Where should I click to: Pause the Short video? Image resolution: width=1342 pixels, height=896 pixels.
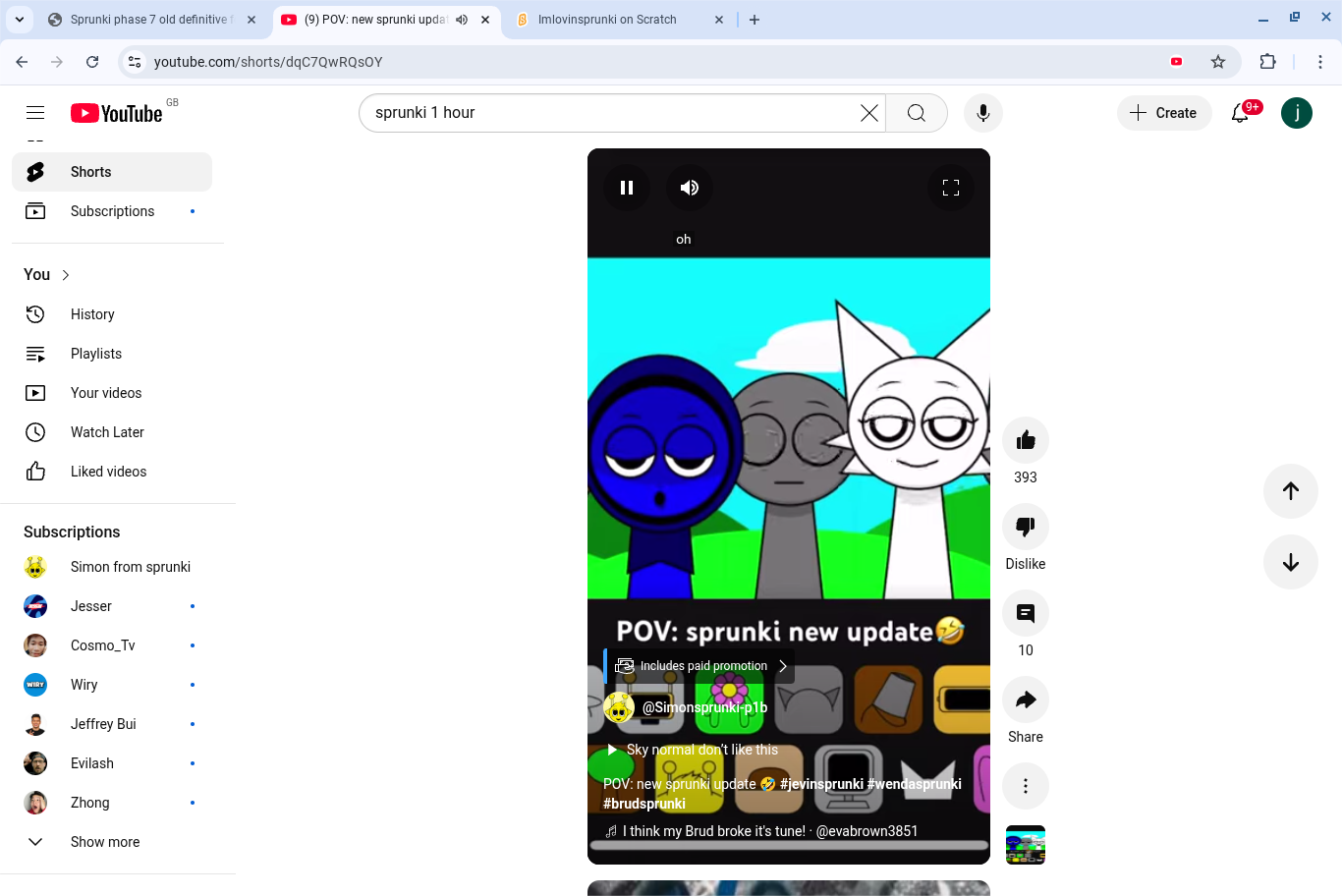[x=627, y=188]
